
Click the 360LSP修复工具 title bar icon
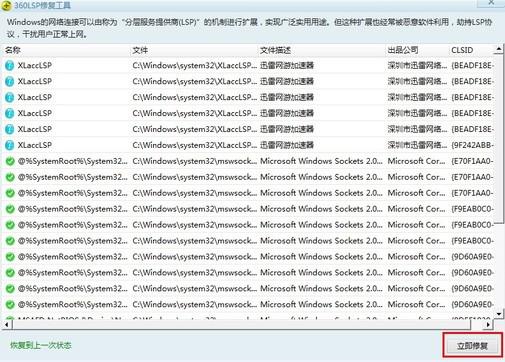[6, 5]
